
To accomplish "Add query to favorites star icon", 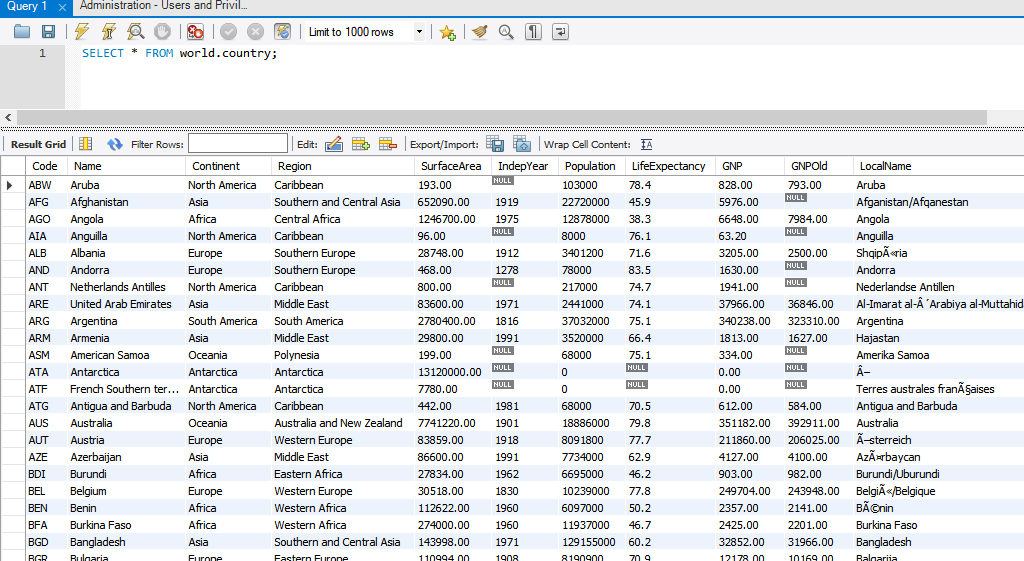I will tap(447, 32).
